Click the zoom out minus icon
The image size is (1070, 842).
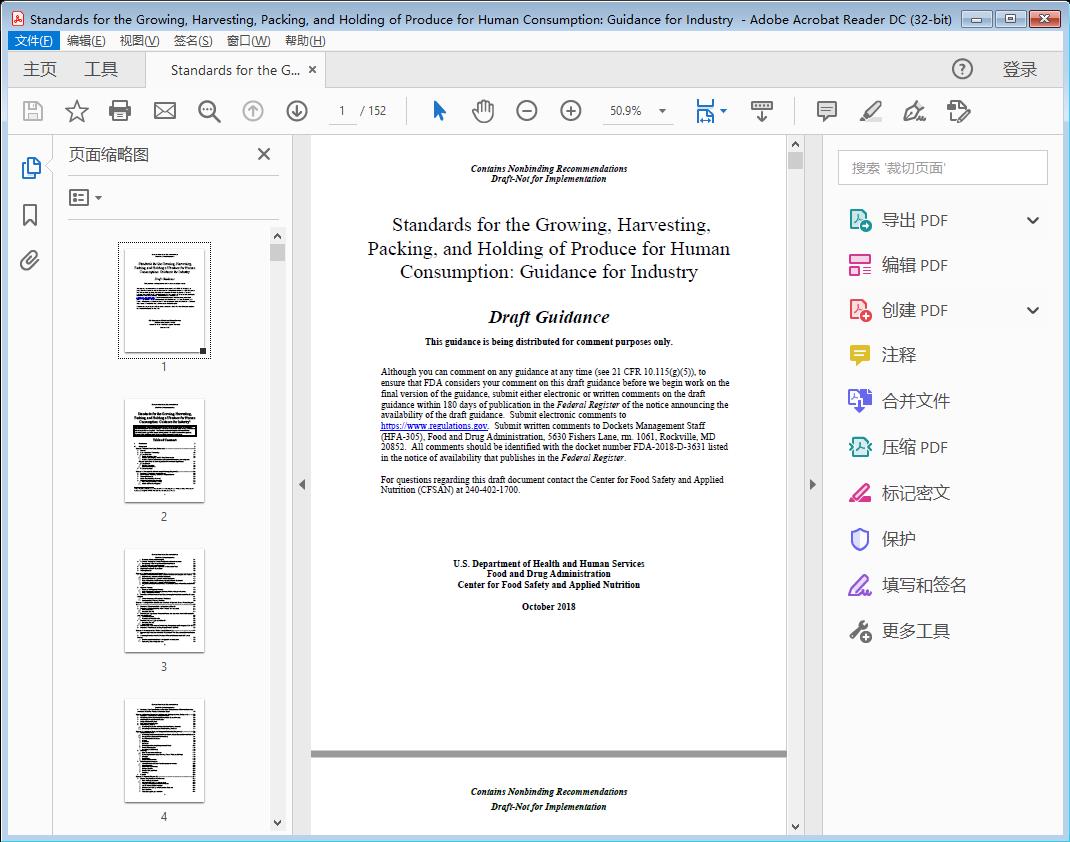pos(527,111)
